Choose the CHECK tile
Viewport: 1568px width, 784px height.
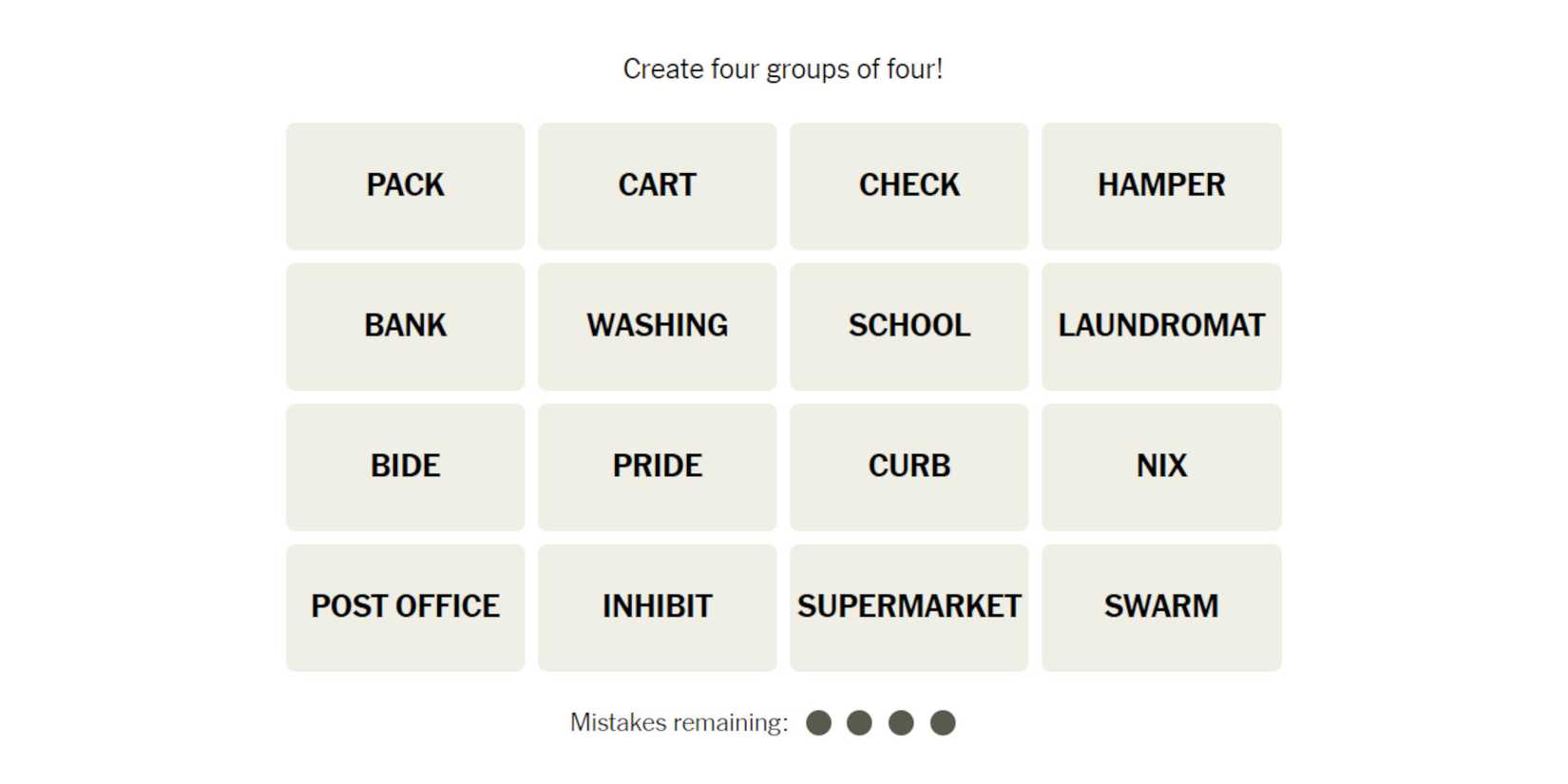[908, 185]
